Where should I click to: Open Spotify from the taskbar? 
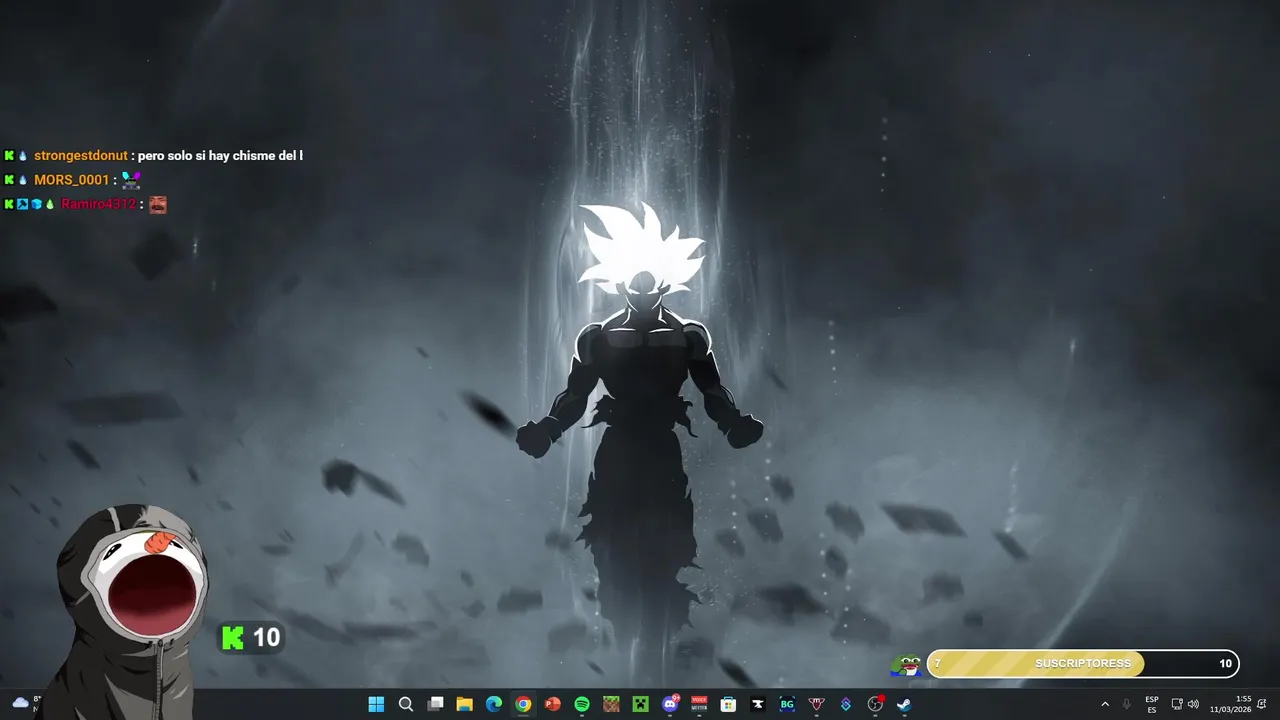tap(582, 704)
